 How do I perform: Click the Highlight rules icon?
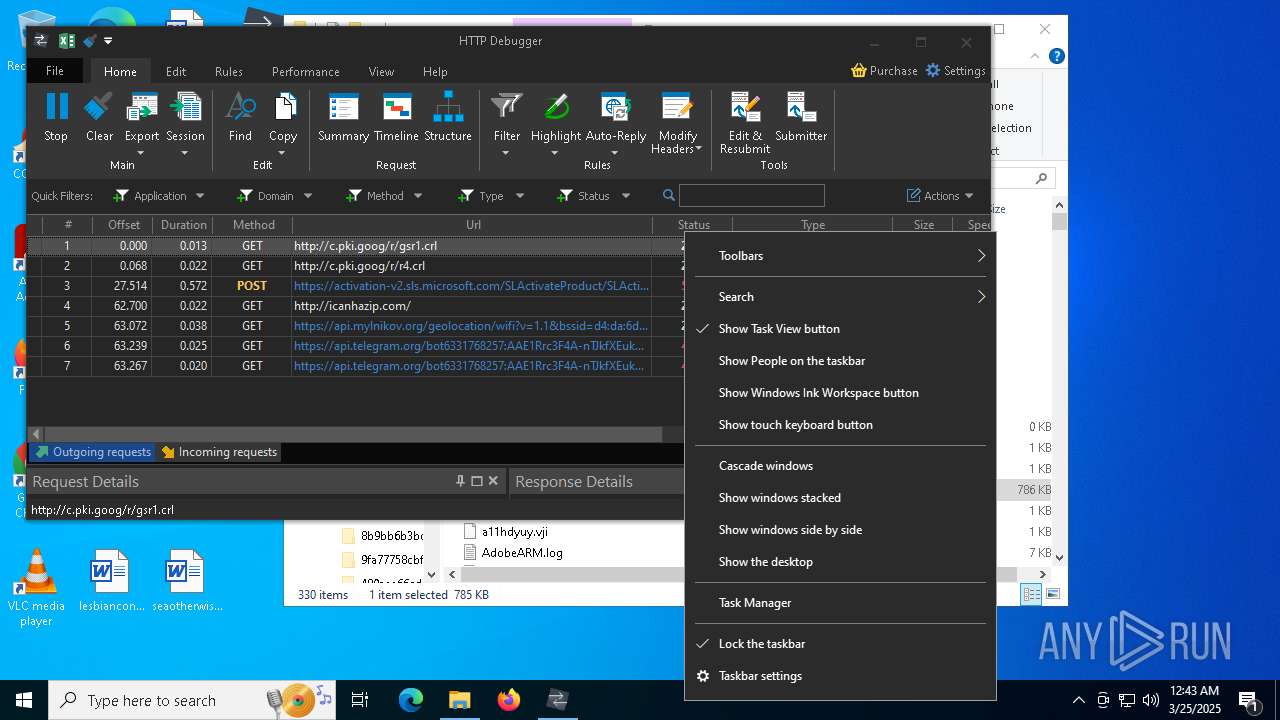[x=556, y=107]
